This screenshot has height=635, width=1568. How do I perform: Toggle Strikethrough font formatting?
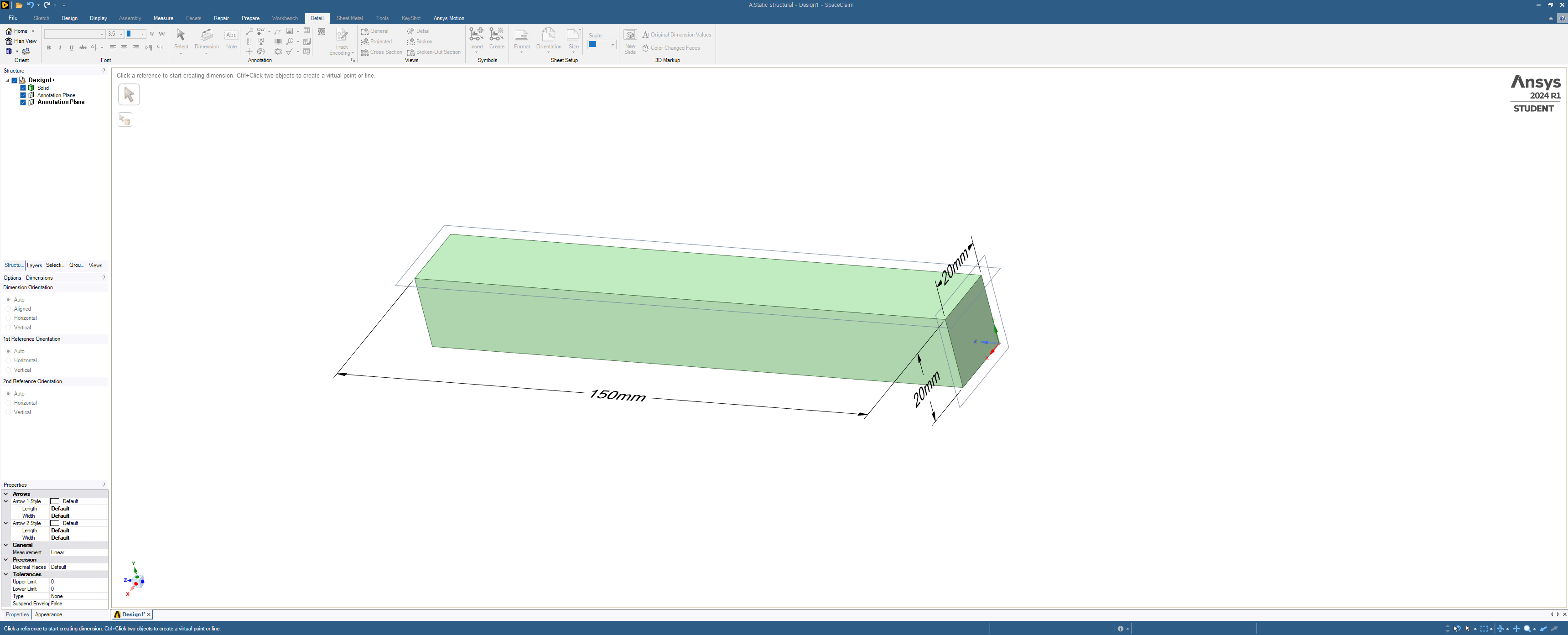coord(83,47)
